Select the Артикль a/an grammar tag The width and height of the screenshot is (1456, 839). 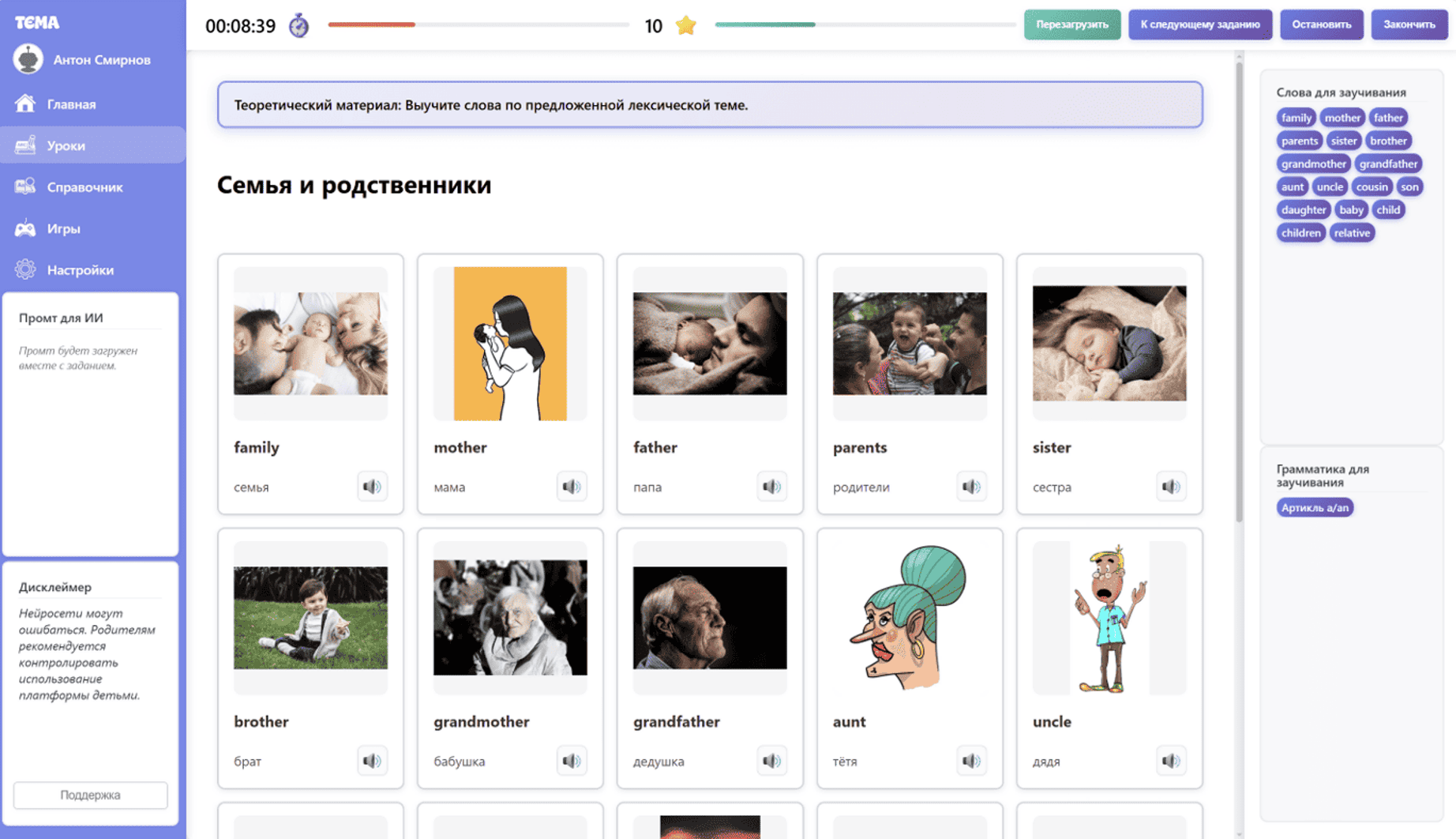[1315, 507]
